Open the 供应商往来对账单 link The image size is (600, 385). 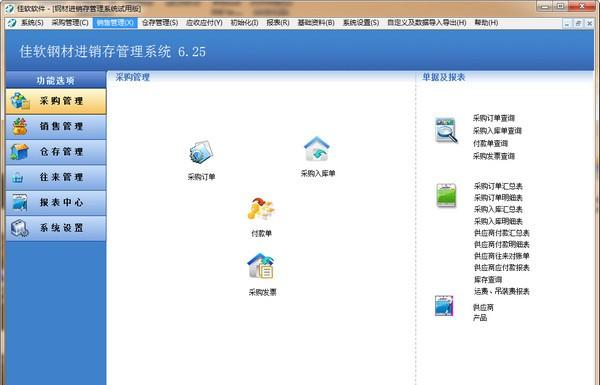pyautogui.click(x=502, y=256)
